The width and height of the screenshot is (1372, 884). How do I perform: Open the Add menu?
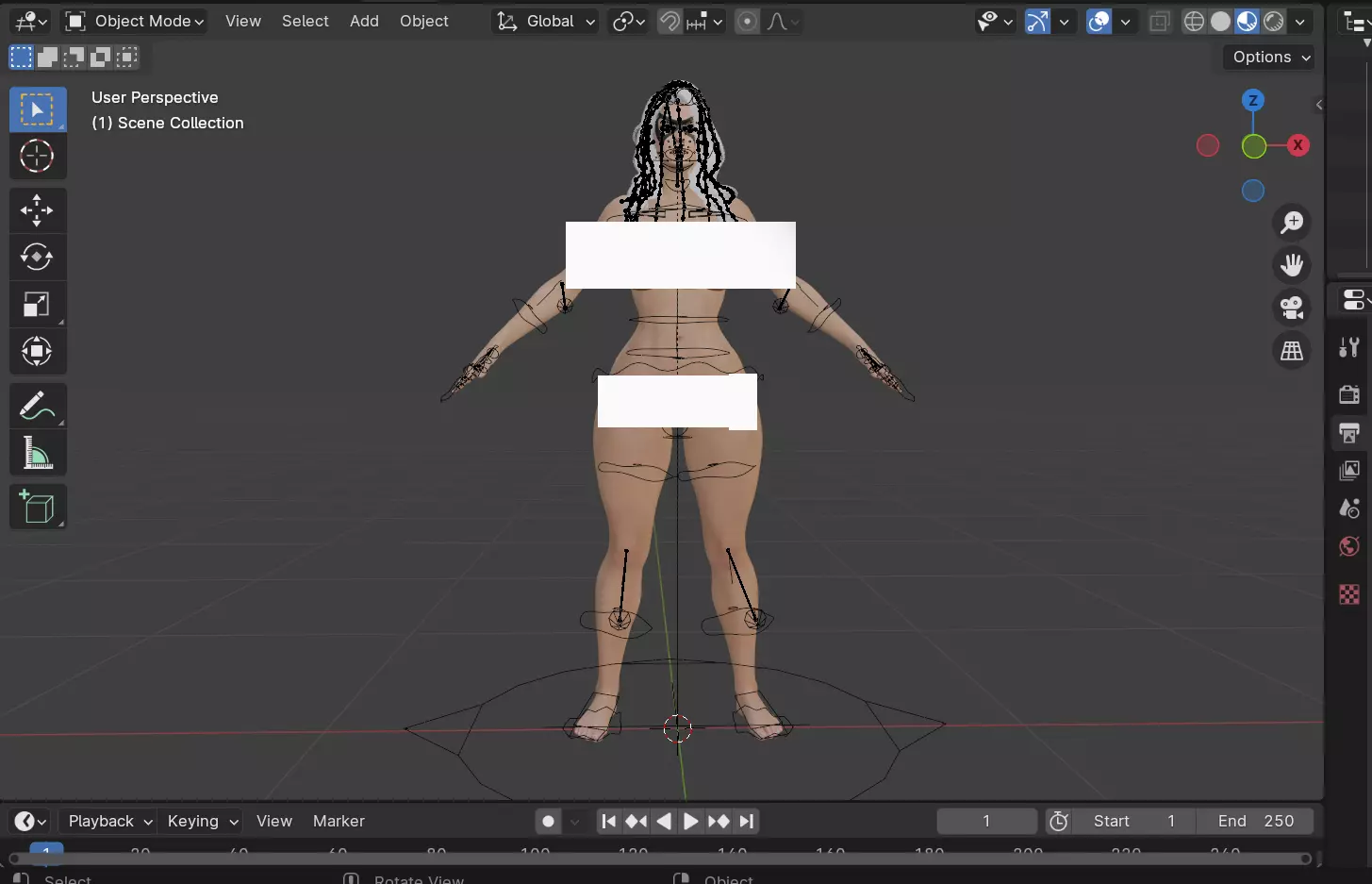tap(364, 21)
